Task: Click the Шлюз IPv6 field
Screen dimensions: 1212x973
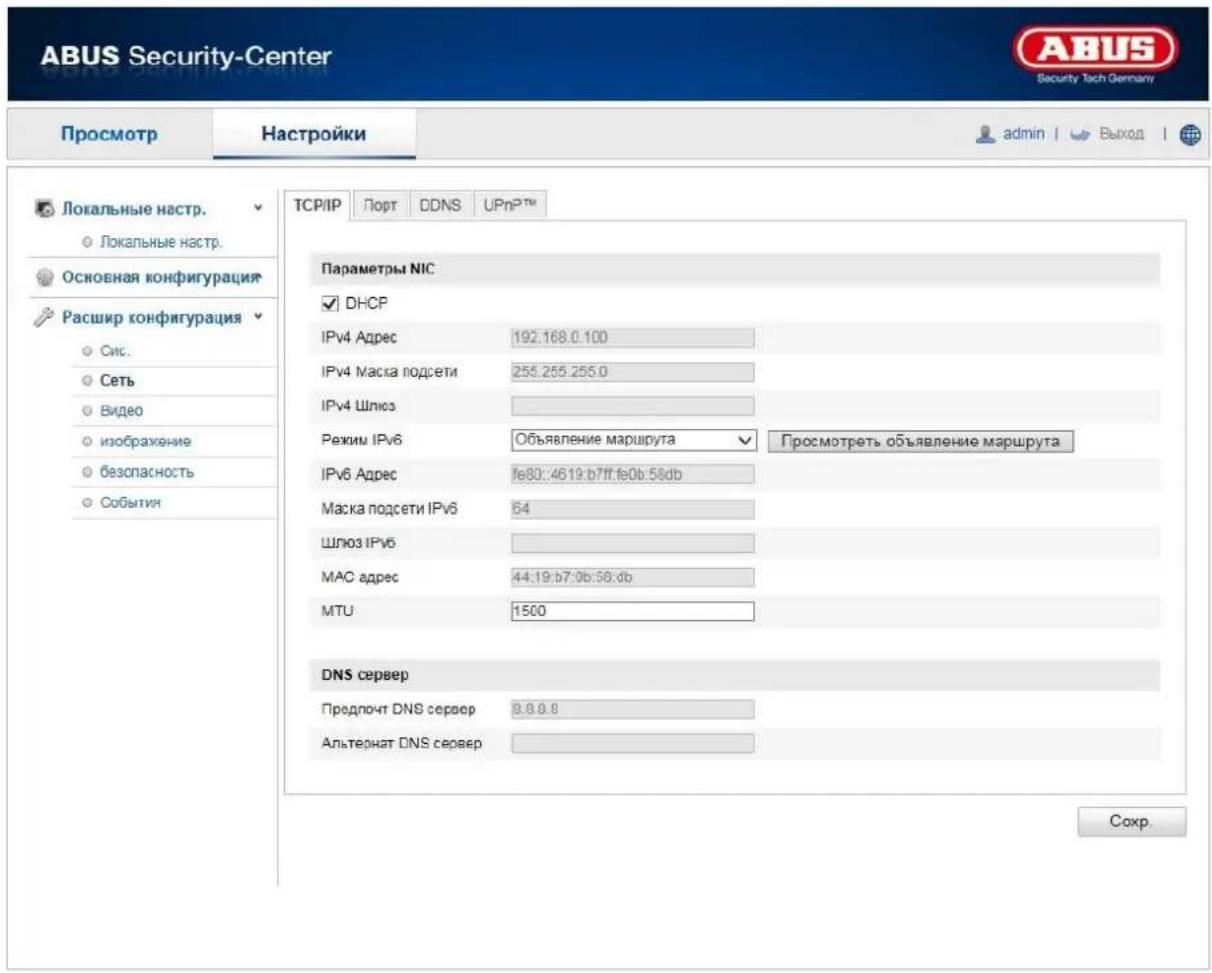Action: click(632, 543)
